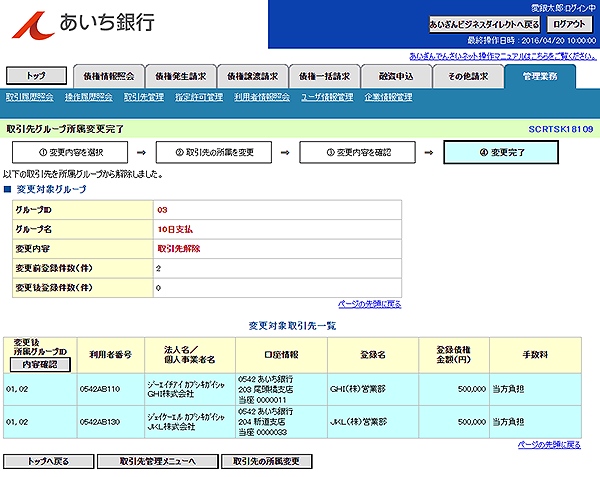Click the 変更対象グループ heading
This screenshot has height=477, width=600.
[52, 189]
